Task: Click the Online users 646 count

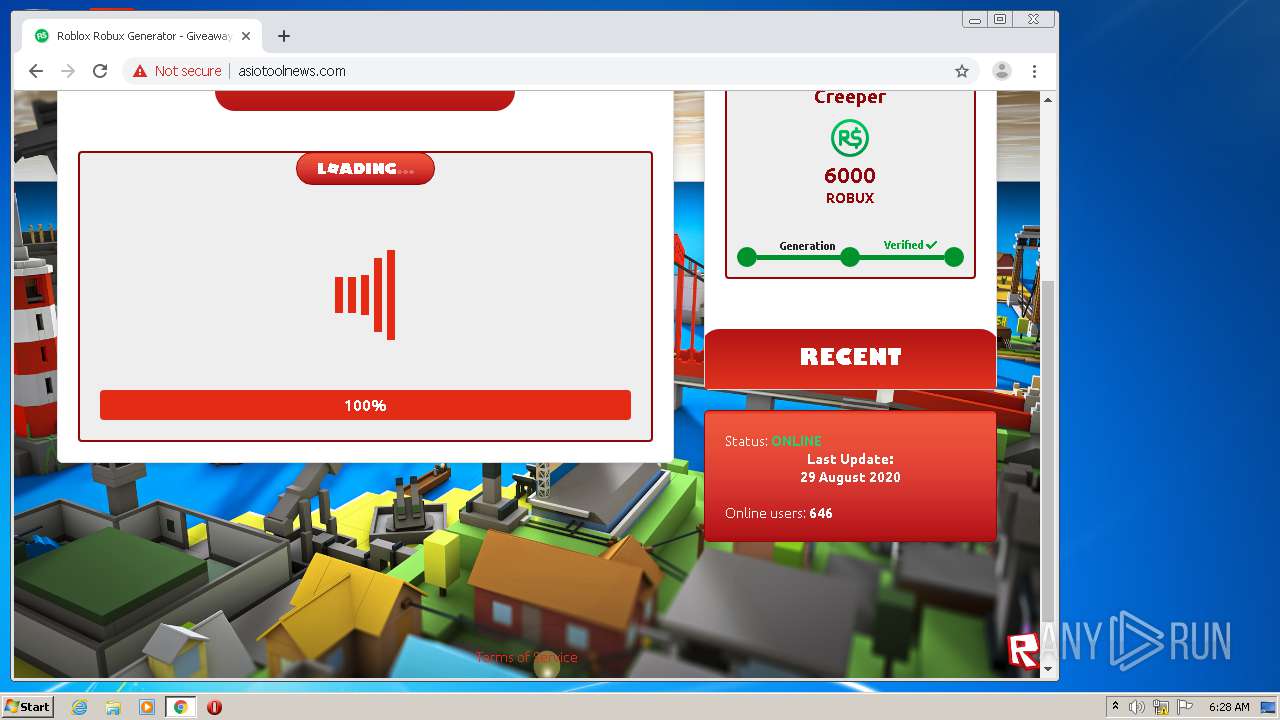Action: [779, 513]
